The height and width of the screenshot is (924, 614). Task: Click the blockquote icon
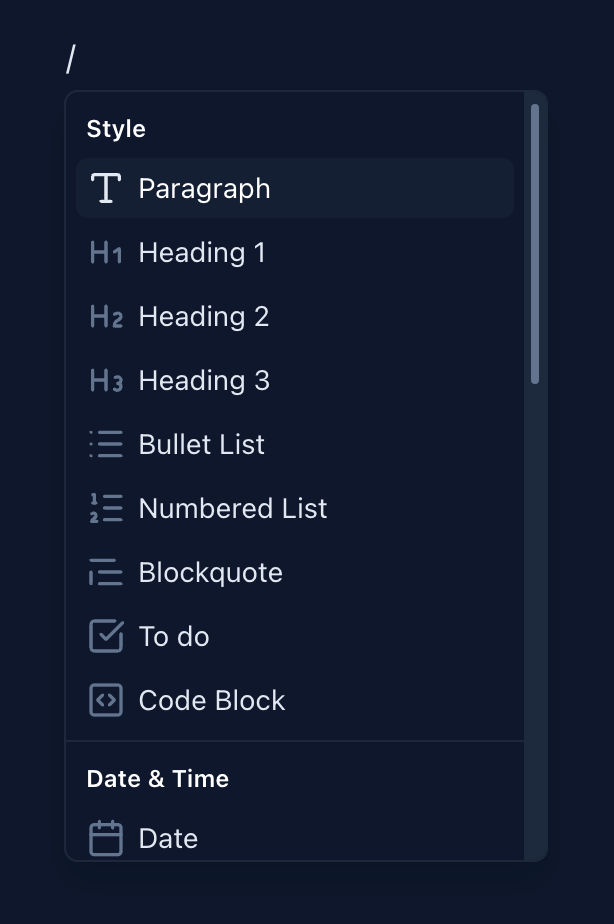coord(106,572)
